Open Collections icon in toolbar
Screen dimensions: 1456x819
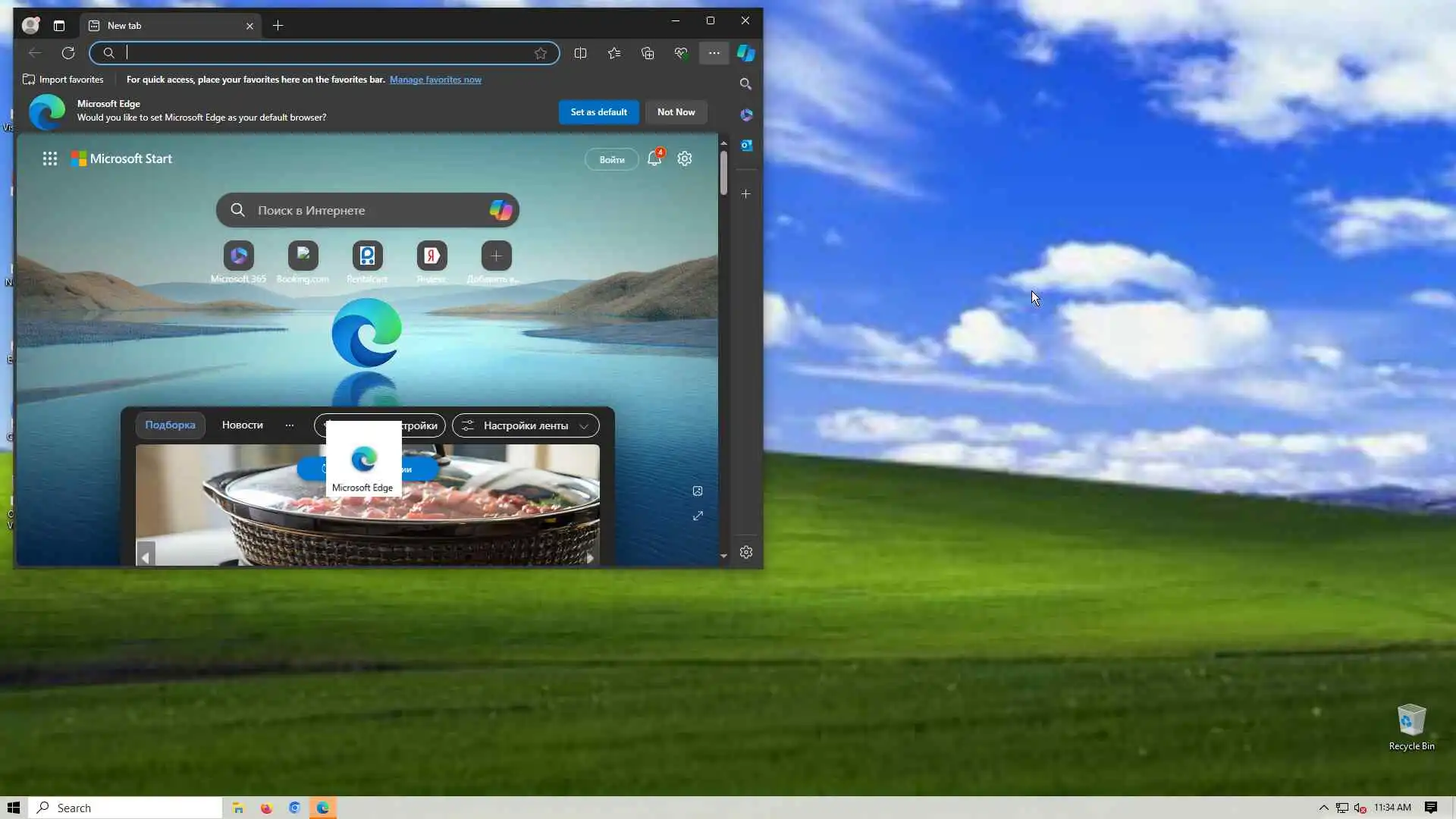pos(648,53)
